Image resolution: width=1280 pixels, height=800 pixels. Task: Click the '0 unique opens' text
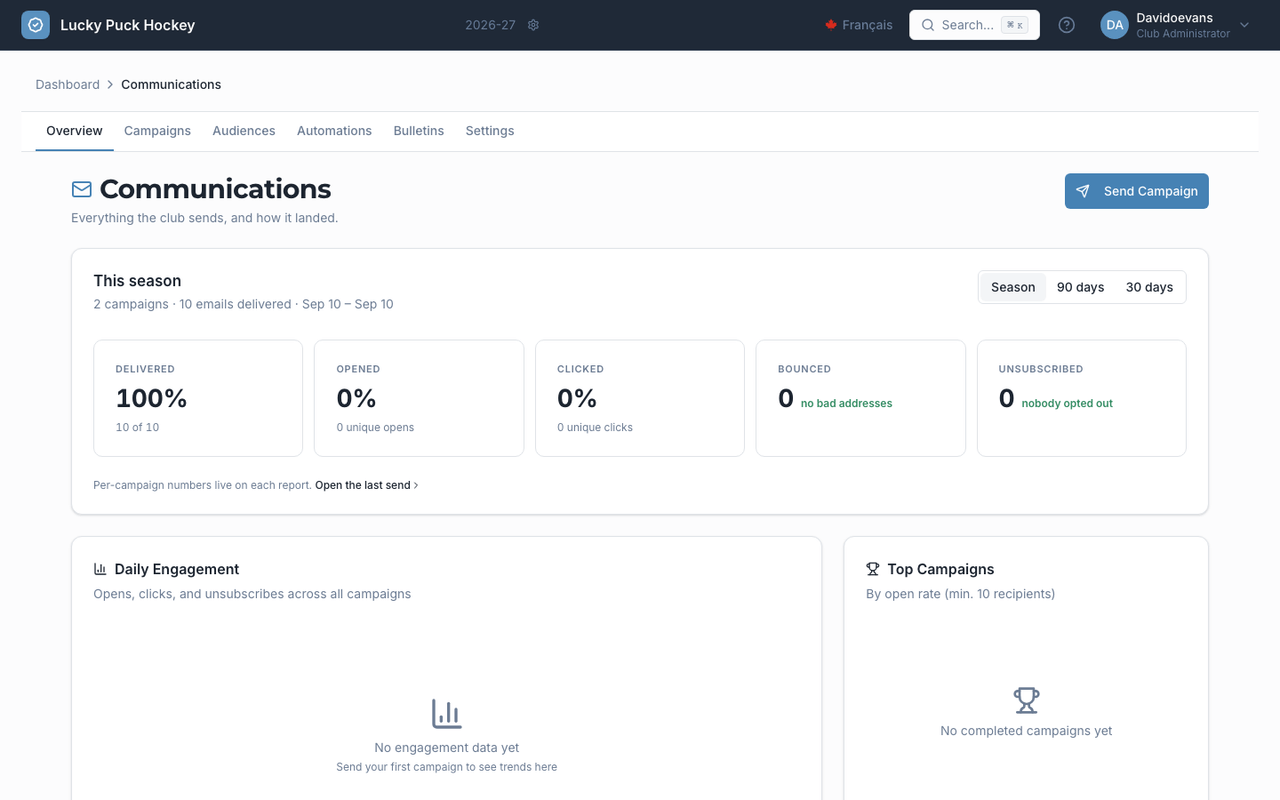375,427
